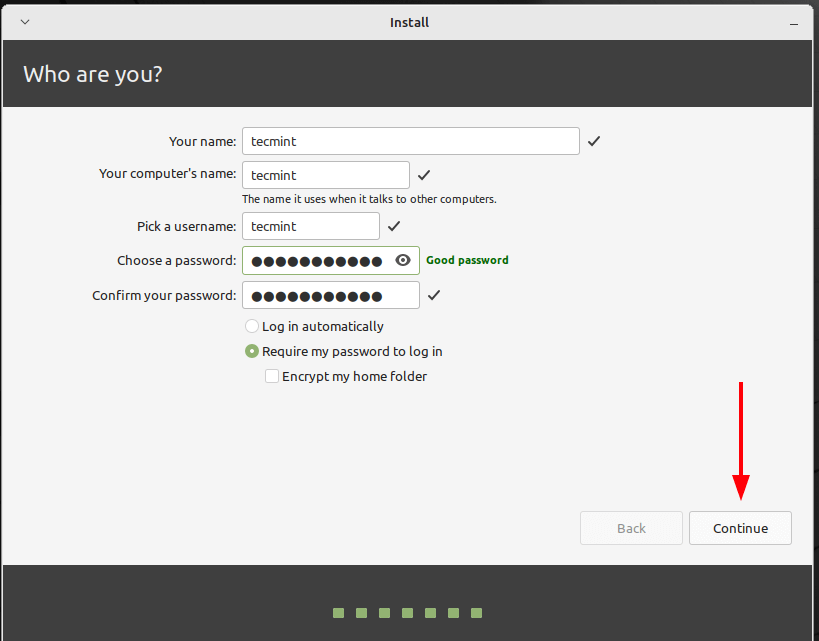Click the last green progress dot

477,613
